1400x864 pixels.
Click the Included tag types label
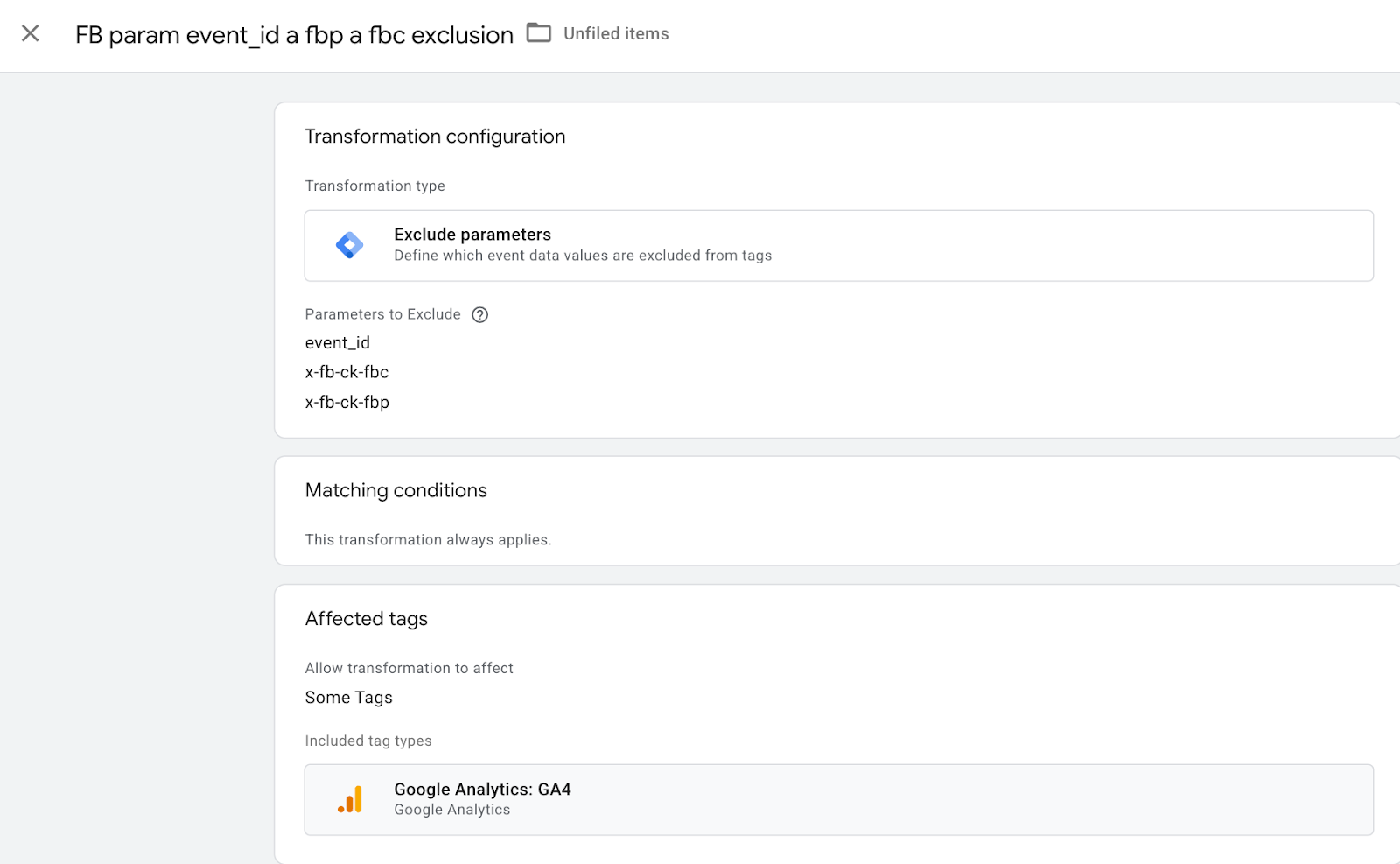click(x=368, y=741)
